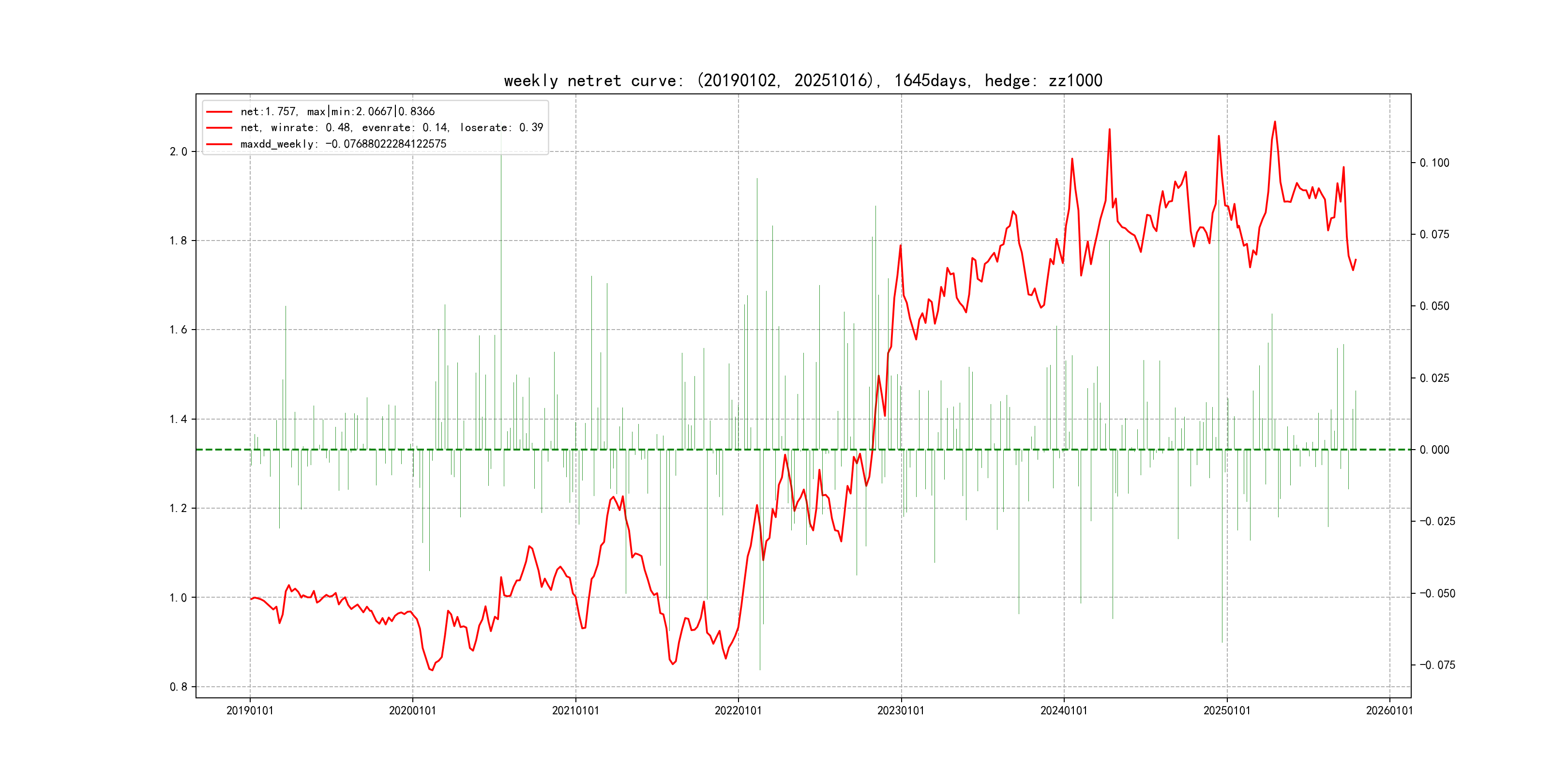Image resolution: width=1568 pixels, height=784 pixels.
Task: Click the 20220101 x-axis tick label
Action: pyautogui.click(x=738, y=710)
